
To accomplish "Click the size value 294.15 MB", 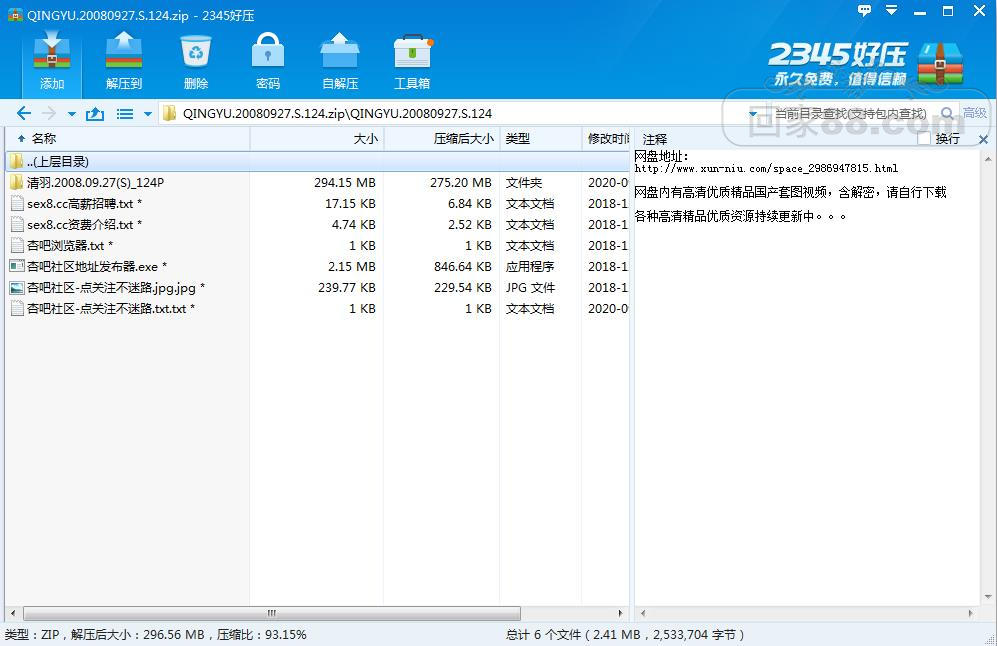I will point(345,182).
